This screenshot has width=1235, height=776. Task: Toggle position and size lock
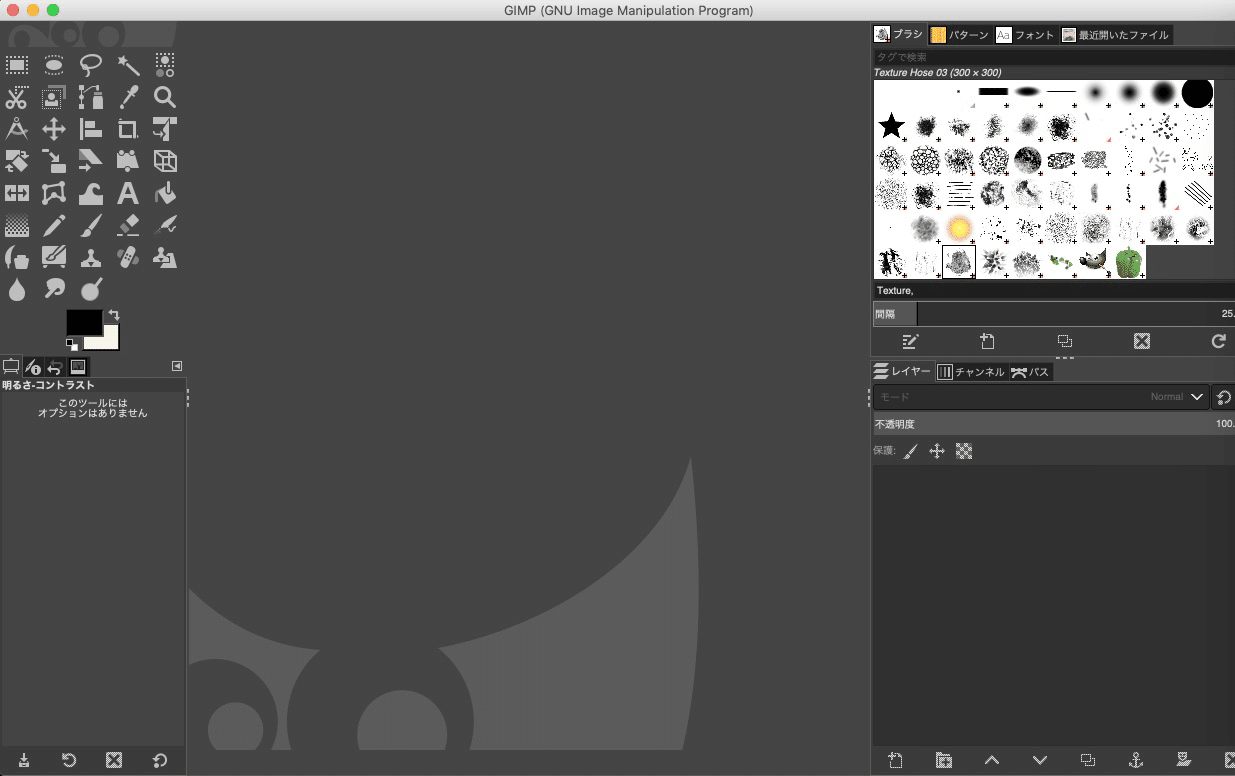click(937, 451)
